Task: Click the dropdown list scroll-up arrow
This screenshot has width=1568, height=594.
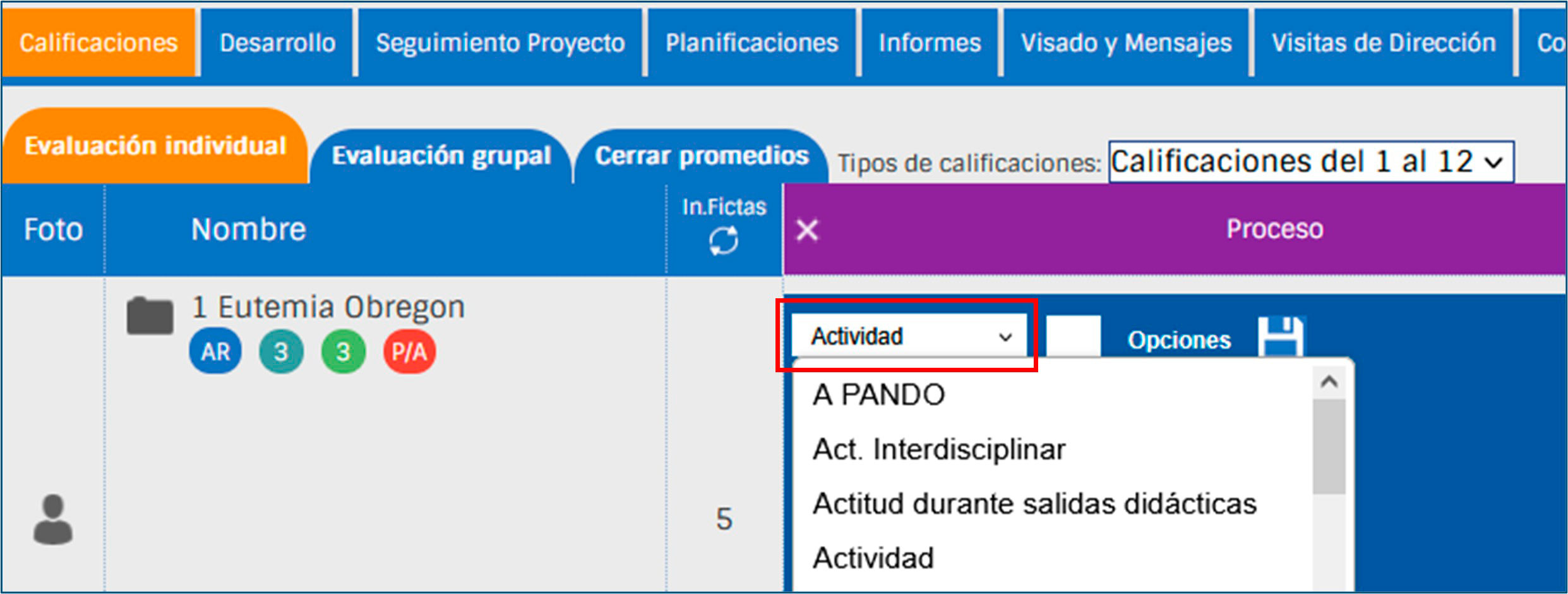Action: [x=1329, y=382]
